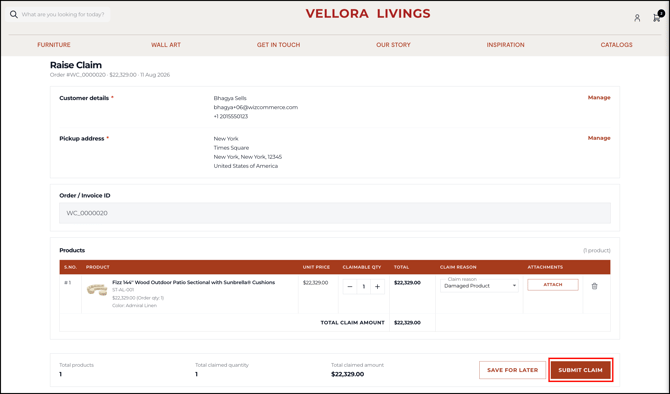Click the unit price $22,329.00 cell
Screen dimensions: 670x394
pyautogui.click(x=315, y=282)
